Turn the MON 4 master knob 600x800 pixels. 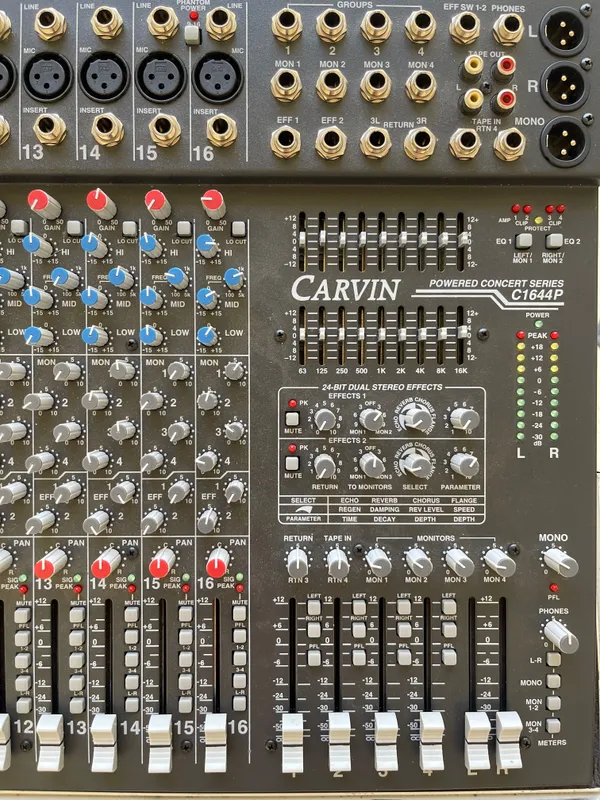tap(499, 562)
